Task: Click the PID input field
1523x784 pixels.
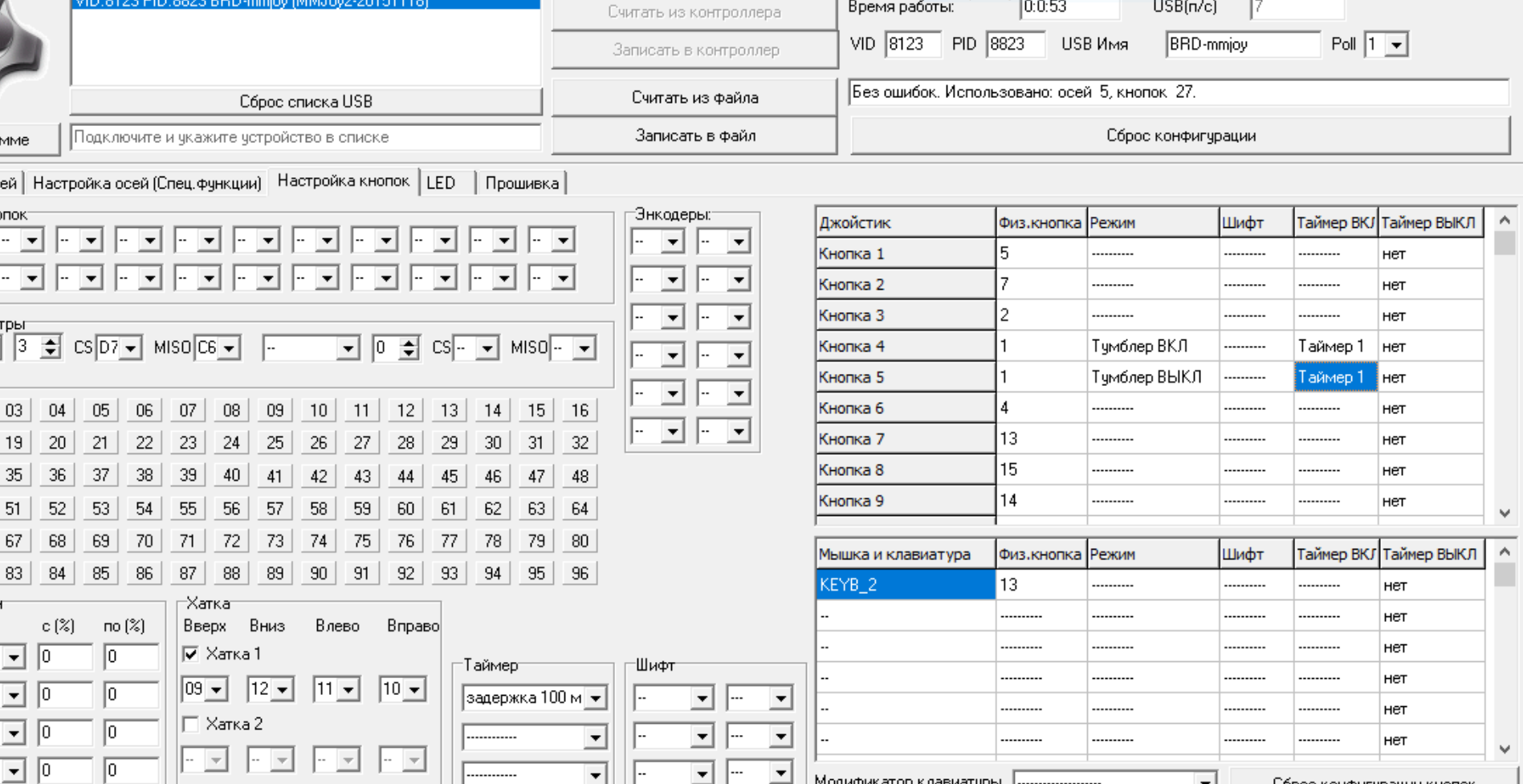Action: 1016,45
